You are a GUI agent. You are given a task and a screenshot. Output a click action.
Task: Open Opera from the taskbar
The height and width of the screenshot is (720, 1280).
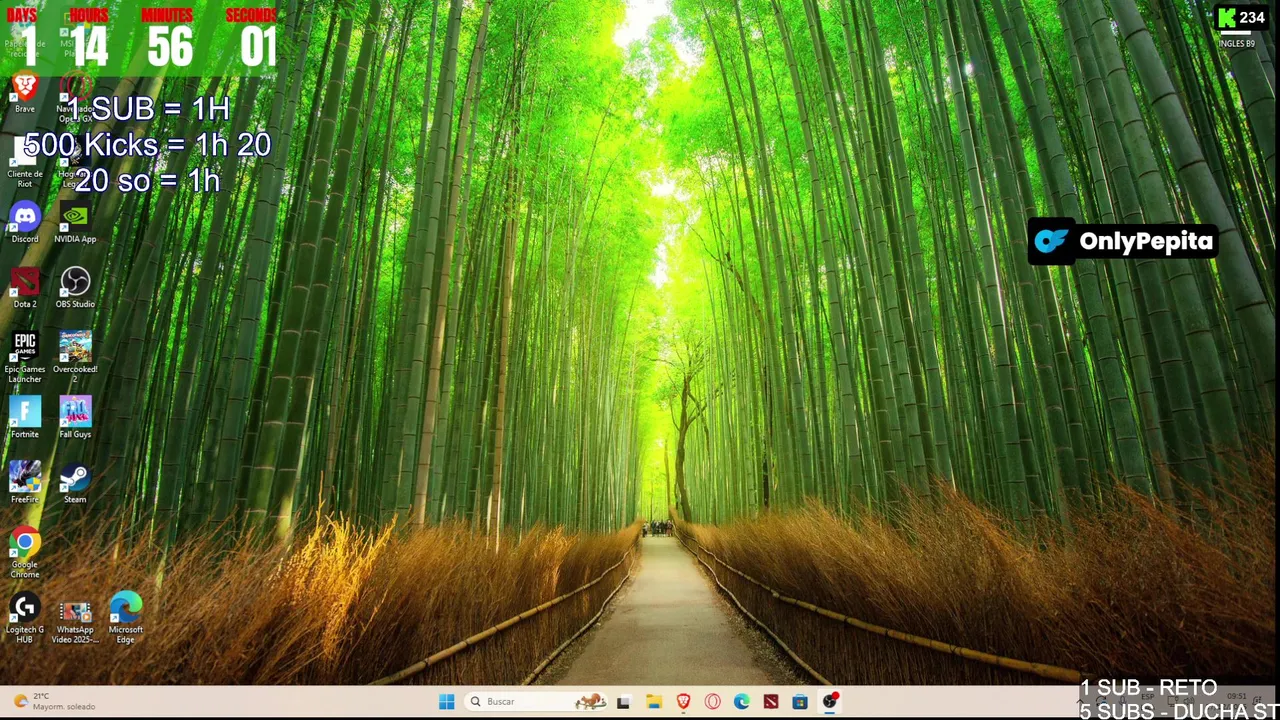(712, 702)
